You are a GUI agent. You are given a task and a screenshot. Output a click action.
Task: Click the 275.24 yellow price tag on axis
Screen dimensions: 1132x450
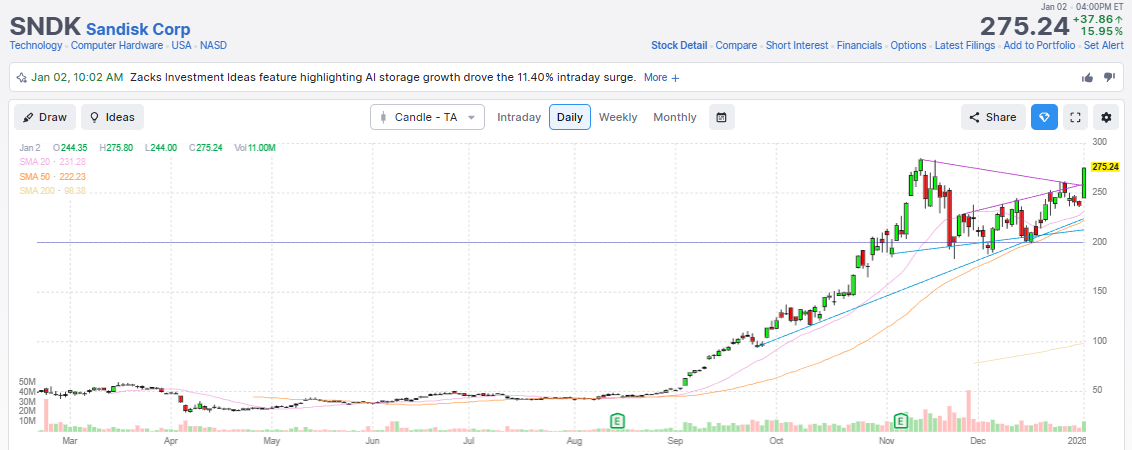[1105, 167]
